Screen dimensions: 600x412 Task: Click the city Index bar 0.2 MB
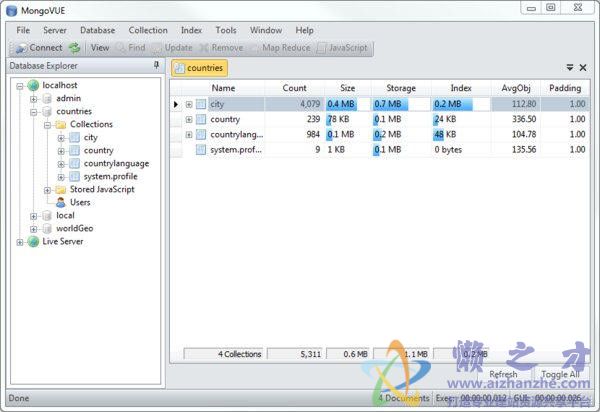[x=453, y=104]
